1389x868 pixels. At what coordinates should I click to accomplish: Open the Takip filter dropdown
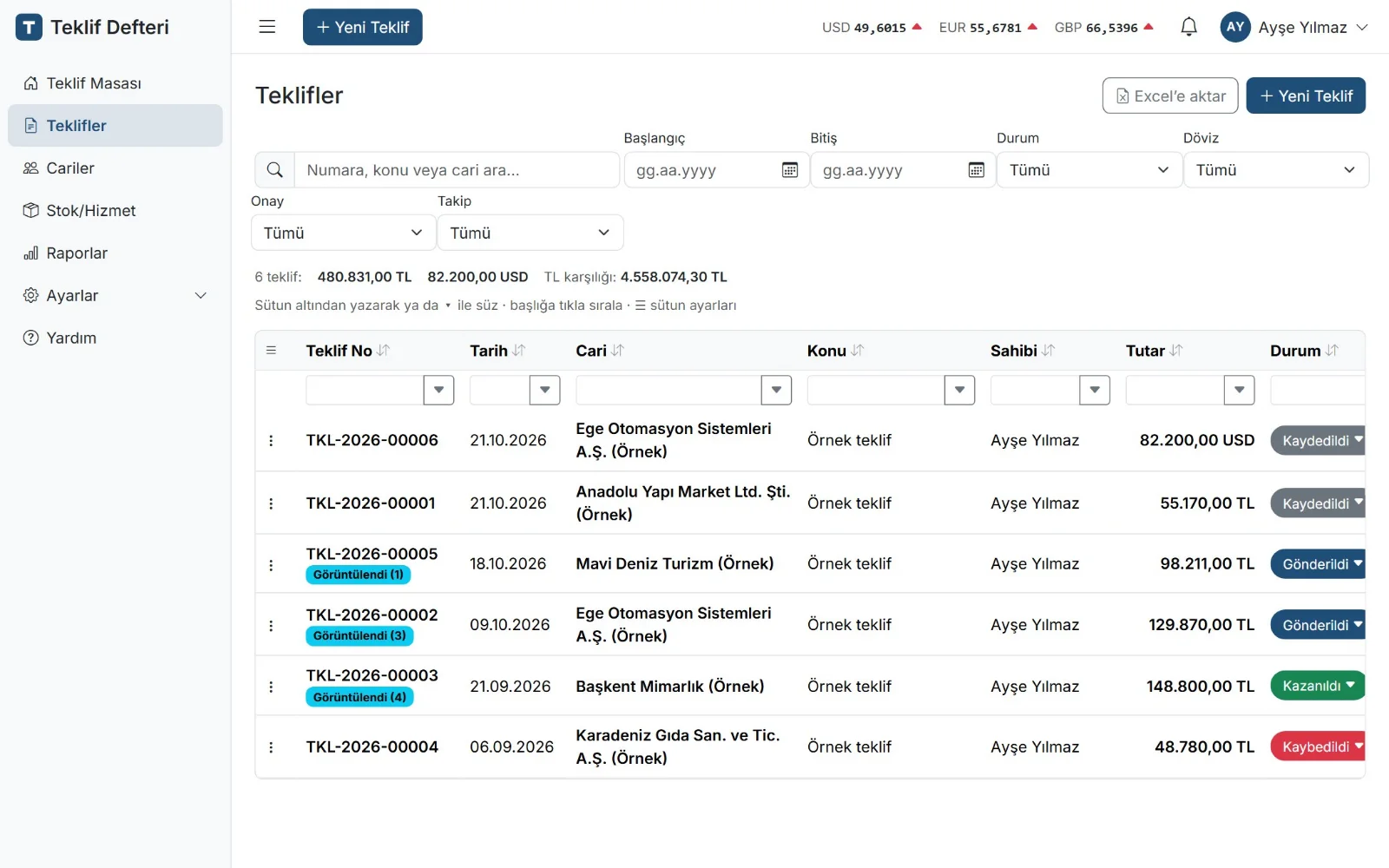pyautogui.click(x=530, y=233)
